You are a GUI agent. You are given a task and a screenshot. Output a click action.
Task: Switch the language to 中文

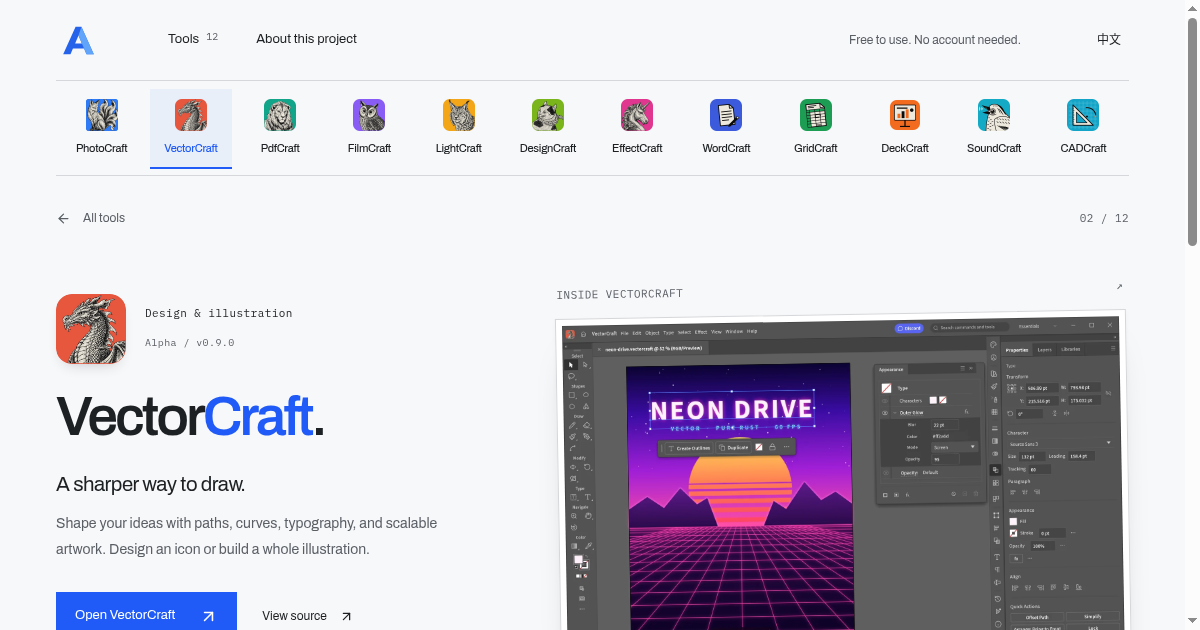point(1109,40)
